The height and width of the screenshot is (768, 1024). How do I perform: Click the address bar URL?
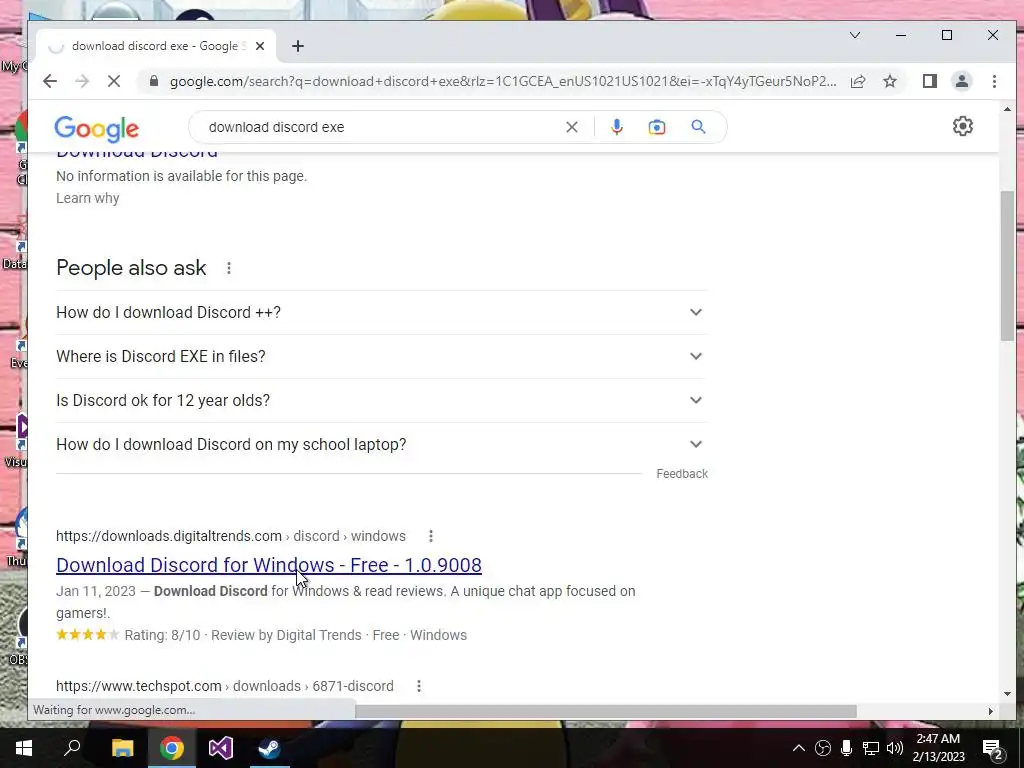click(x=503, y=81)
